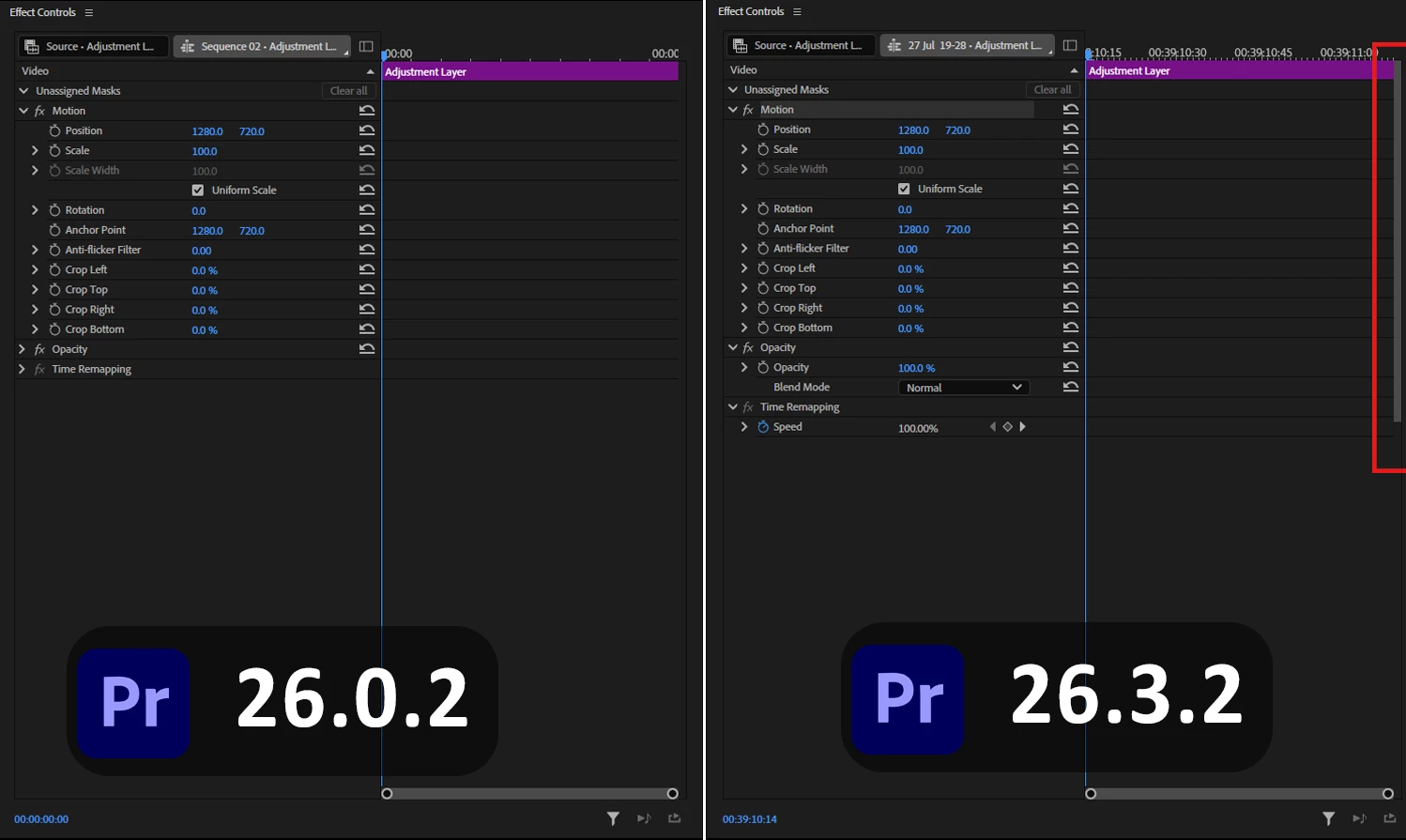Viewport: 1406px width, 840px height.
Task: Go to next Speed keyframe
Action: pyautogui.click(x=1022, y=427)
